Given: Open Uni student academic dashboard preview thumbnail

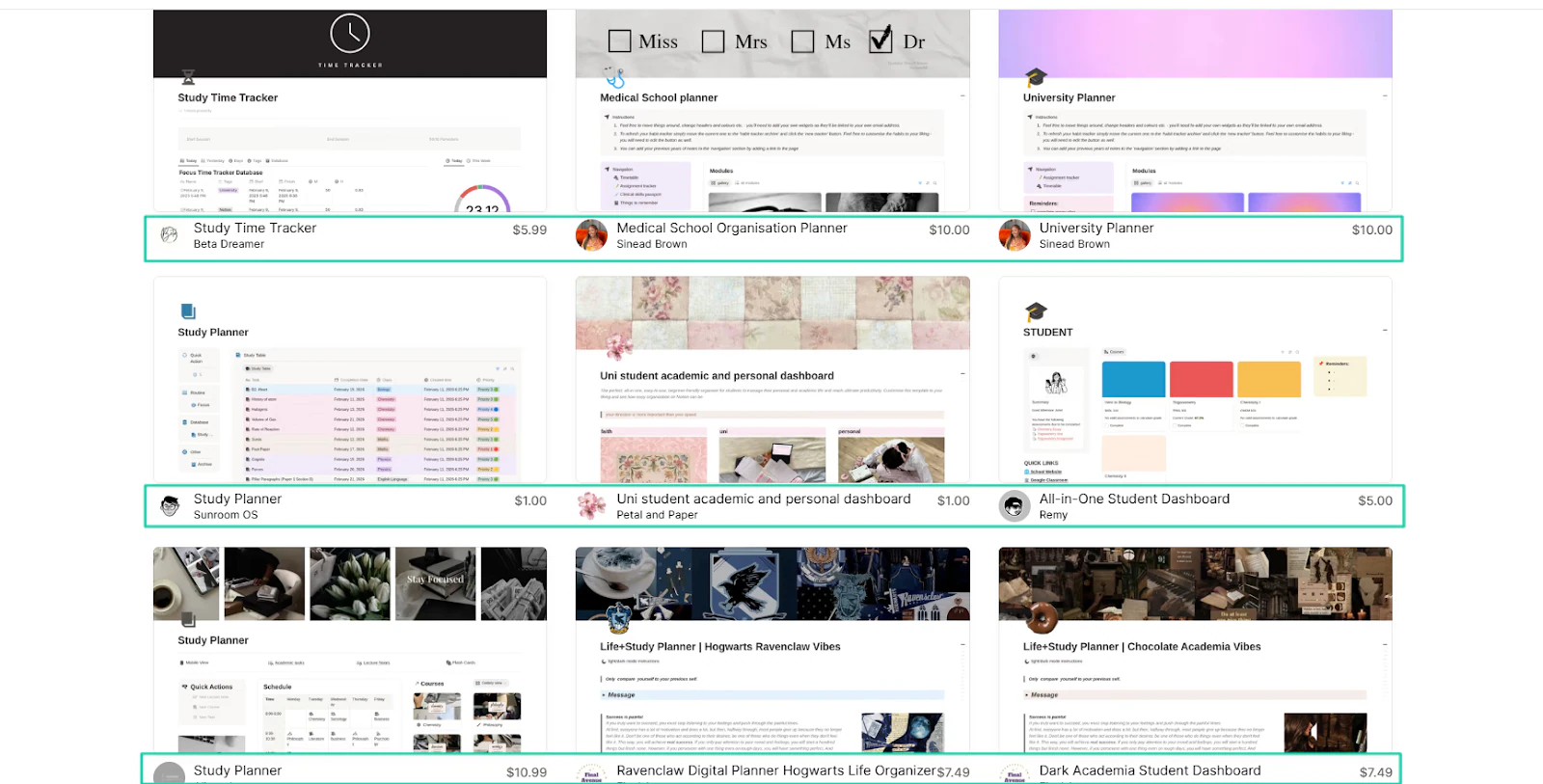Looking at the screenshot, I should [x=772, y=380].
